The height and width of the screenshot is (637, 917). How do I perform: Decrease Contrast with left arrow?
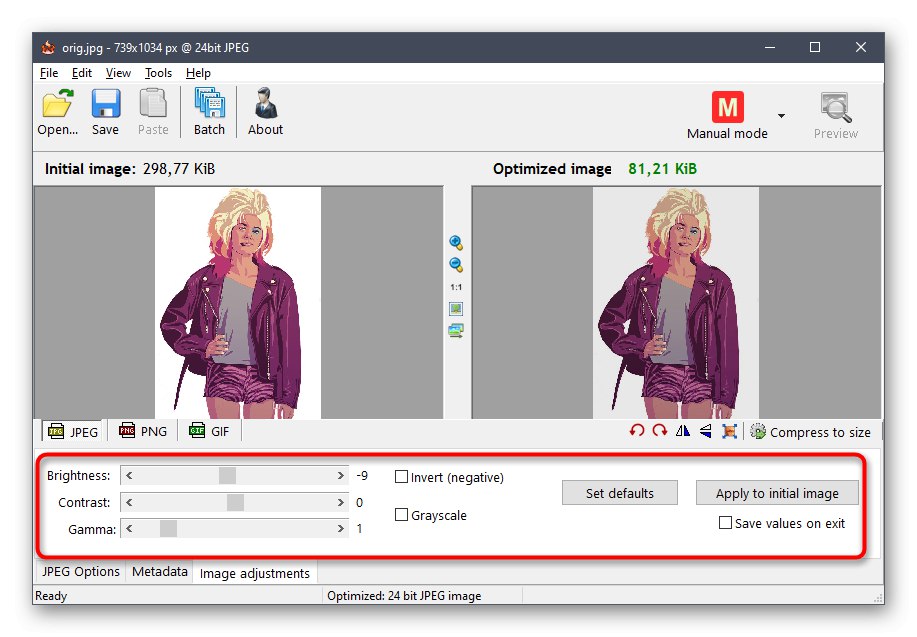[129, 502]
